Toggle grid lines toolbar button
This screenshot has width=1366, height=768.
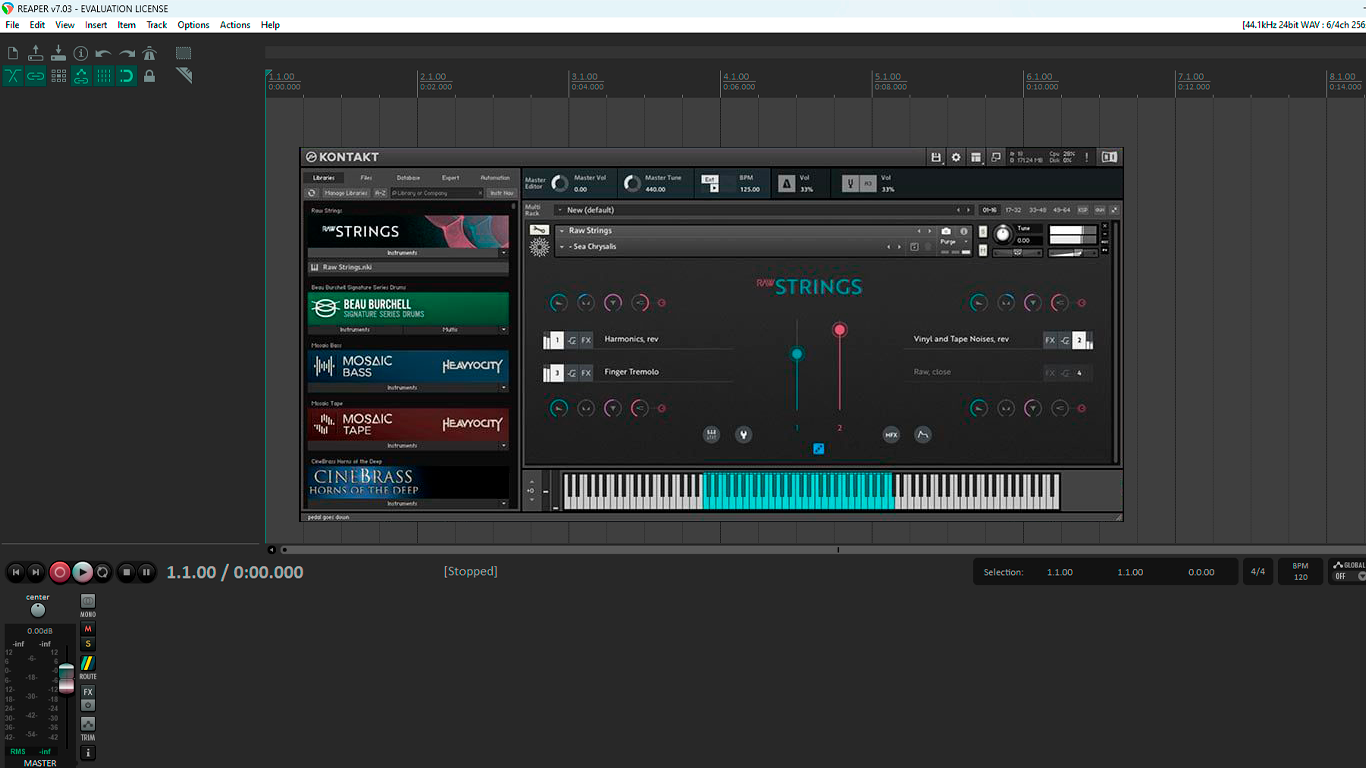tap(104, 76)
